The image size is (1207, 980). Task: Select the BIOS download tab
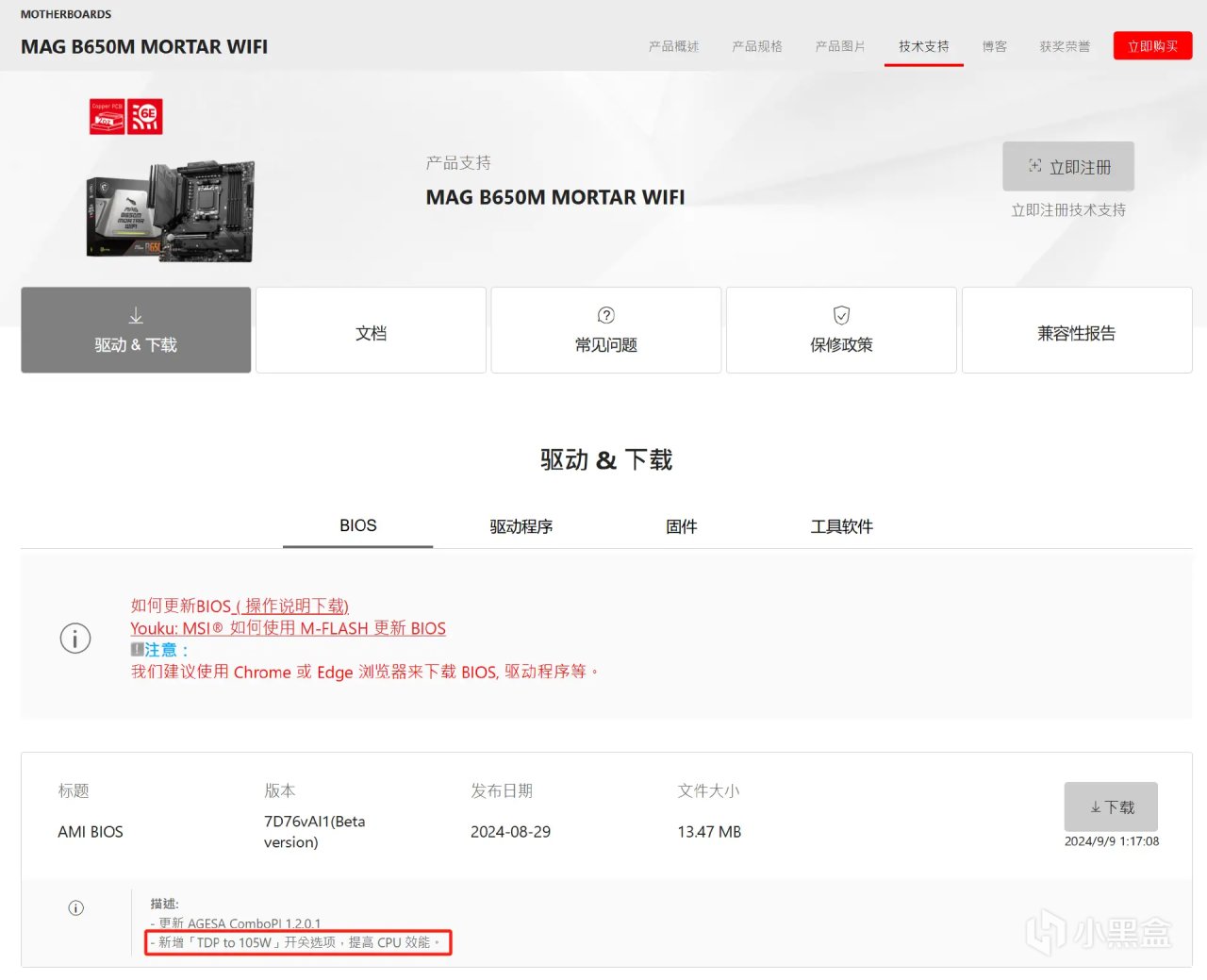pos(358,526)
